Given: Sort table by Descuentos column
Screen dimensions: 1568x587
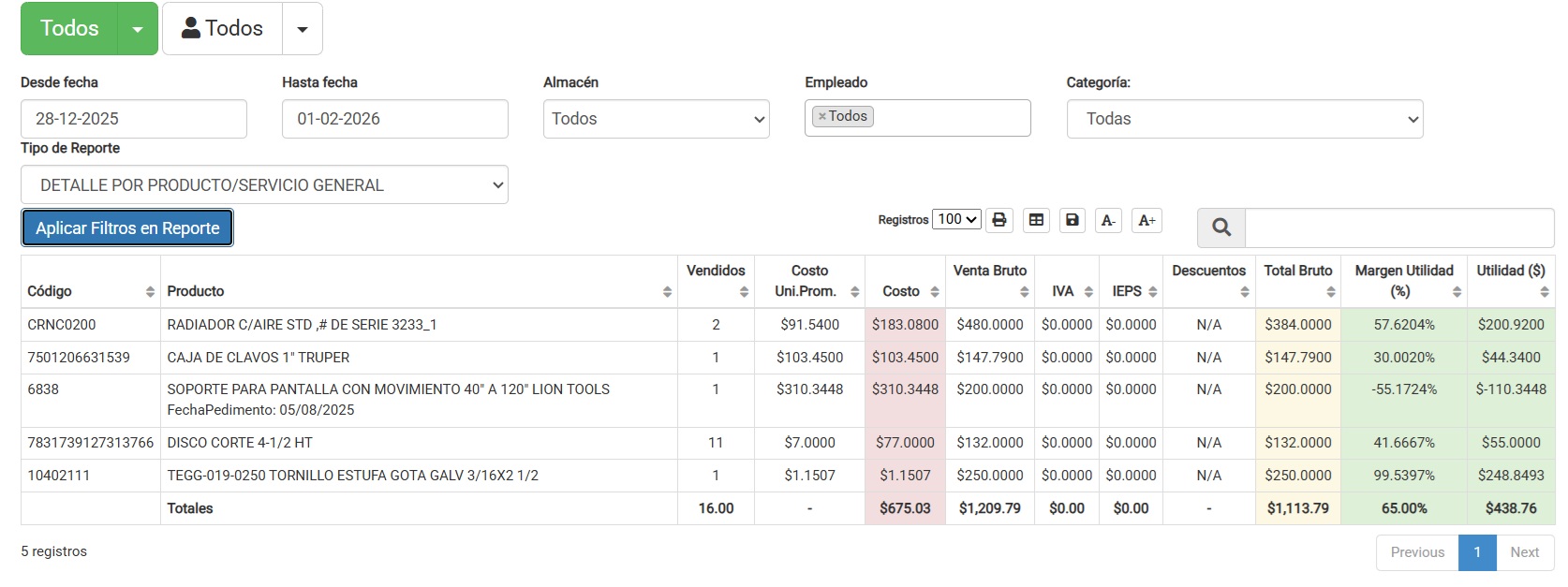Looking at the screenshot, I should pyautogui.click(x=1209, y=282).
